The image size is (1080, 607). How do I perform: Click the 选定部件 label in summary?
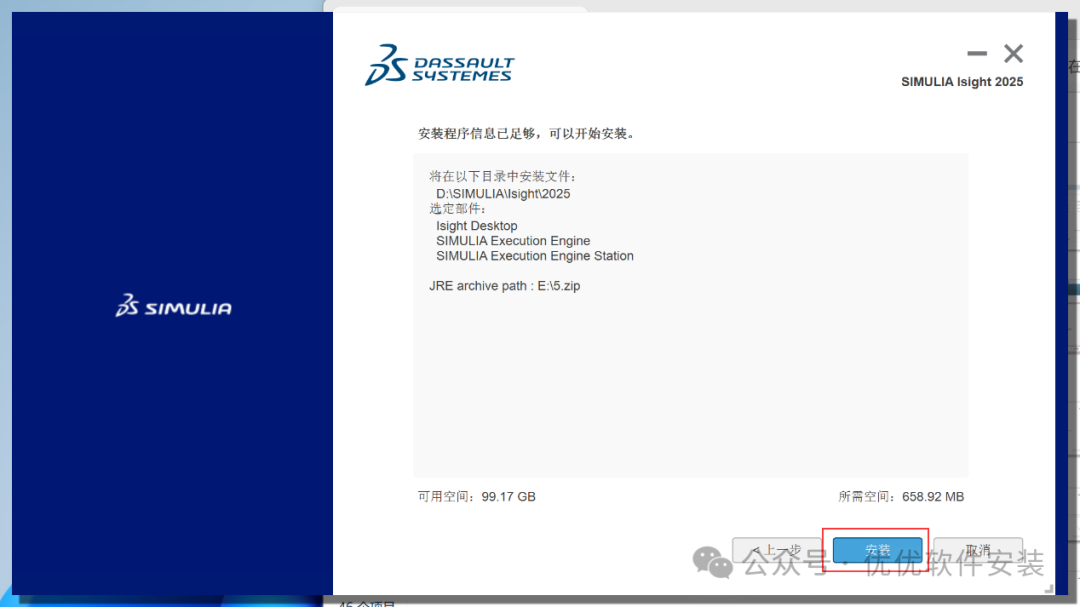(x=457, y=209)
